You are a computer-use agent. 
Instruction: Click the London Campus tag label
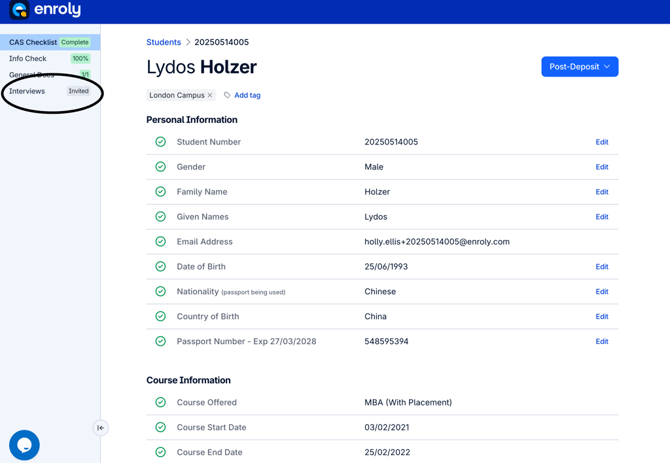pos(177,95)
